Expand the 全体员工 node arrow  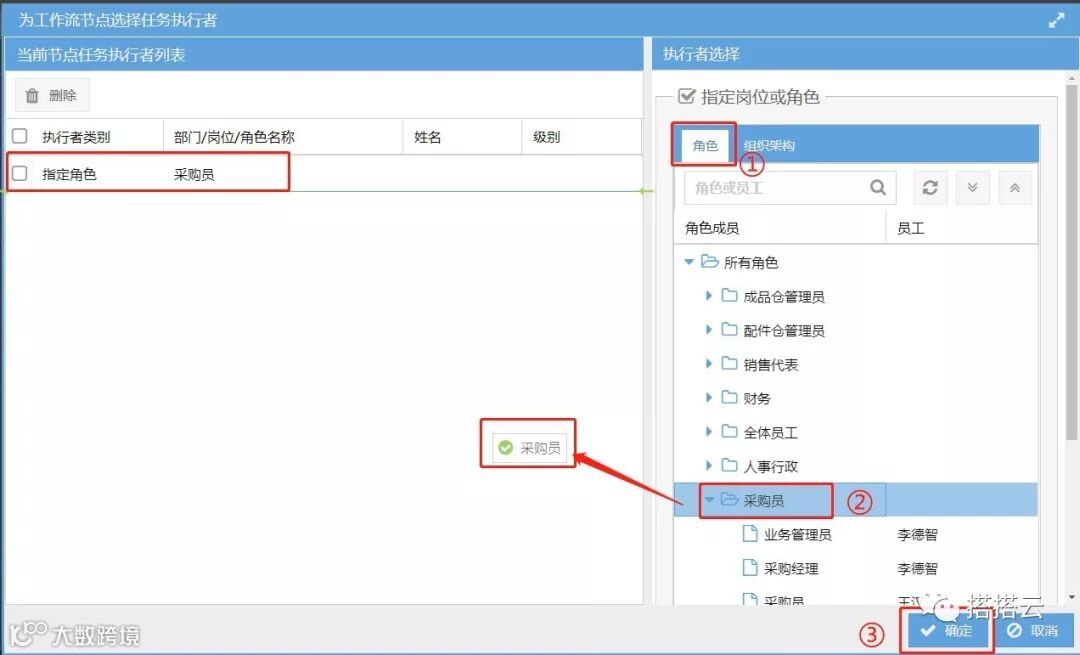[709, 431]
